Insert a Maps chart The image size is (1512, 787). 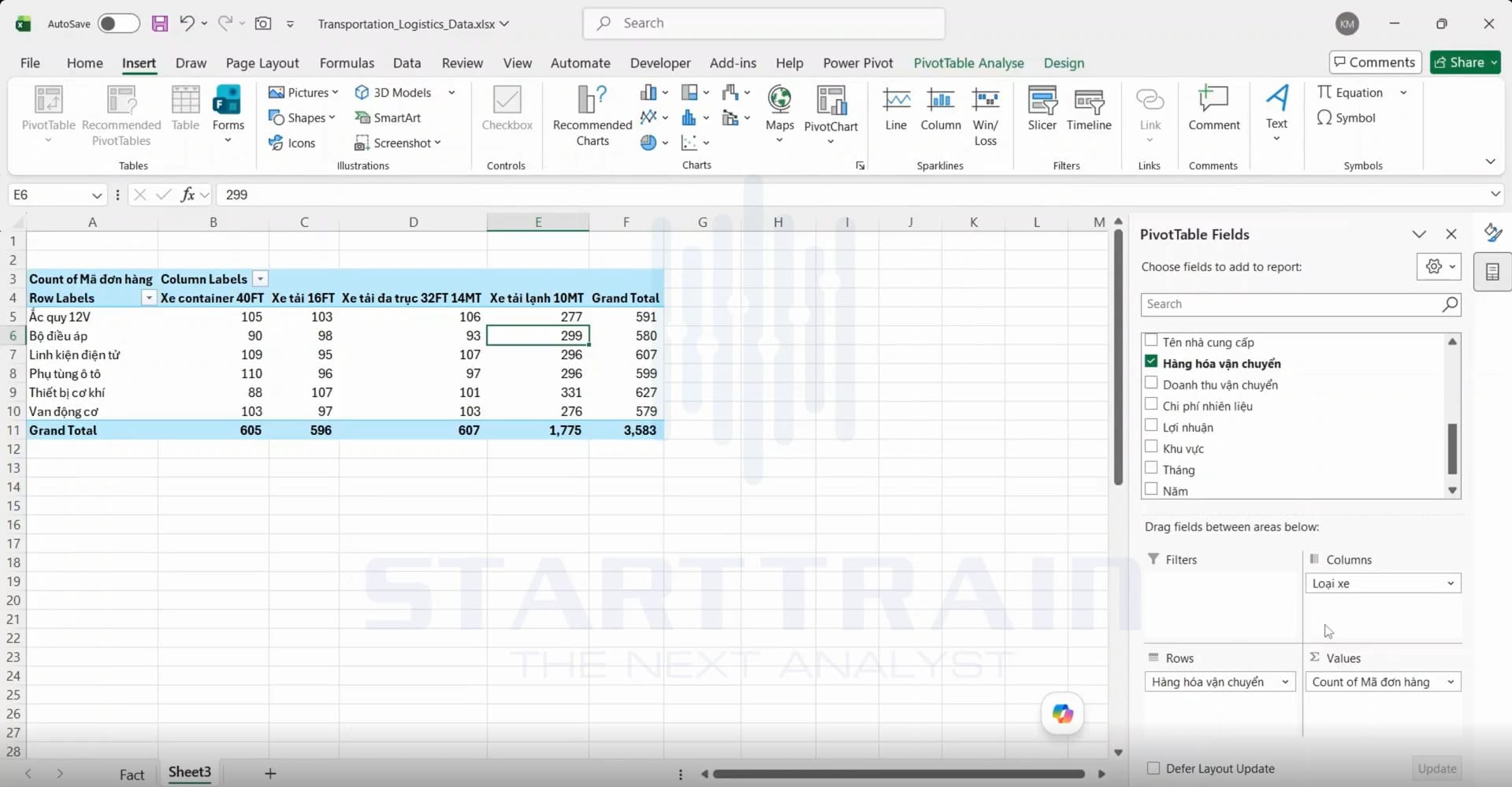779,115
